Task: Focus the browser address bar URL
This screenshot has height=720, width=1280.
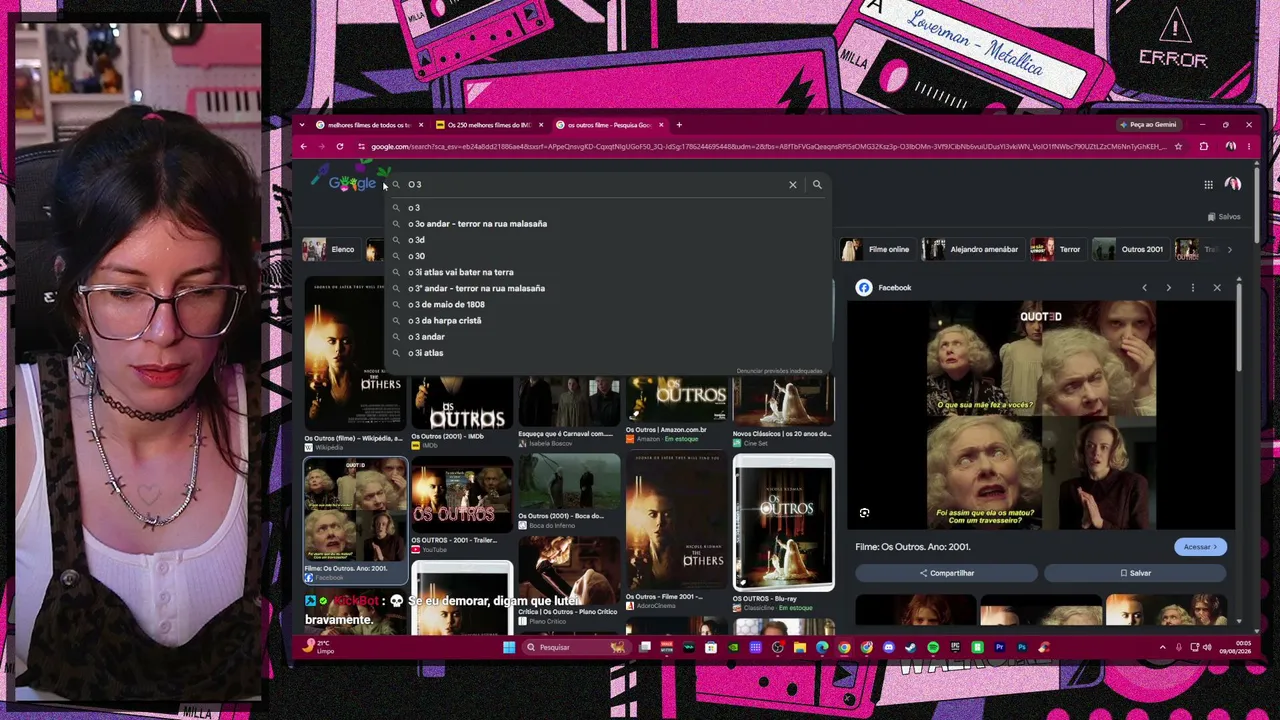Action: [768, 146]
